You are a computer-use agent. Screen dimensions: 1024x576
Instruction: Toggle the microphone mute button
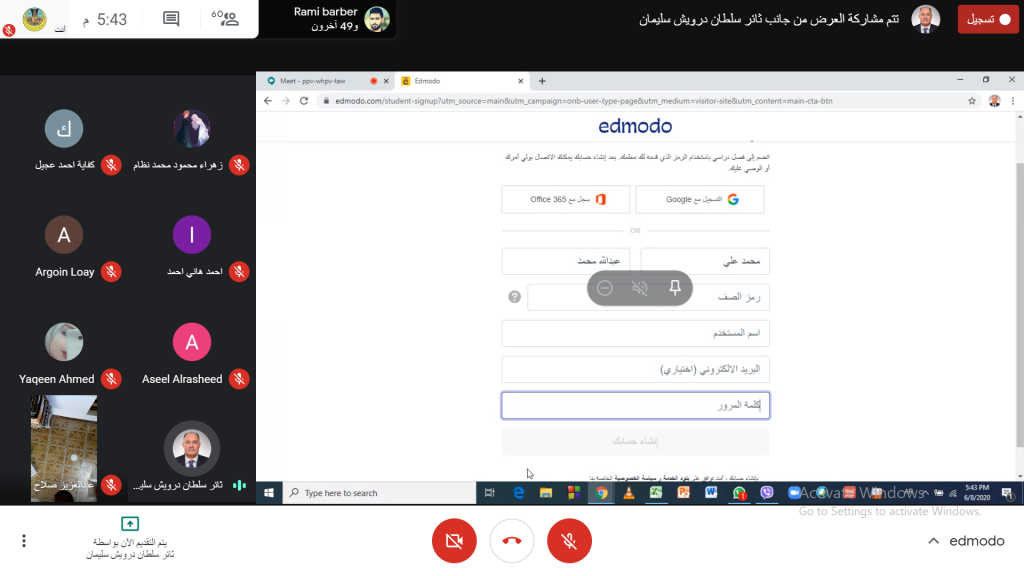pos(569,541)
